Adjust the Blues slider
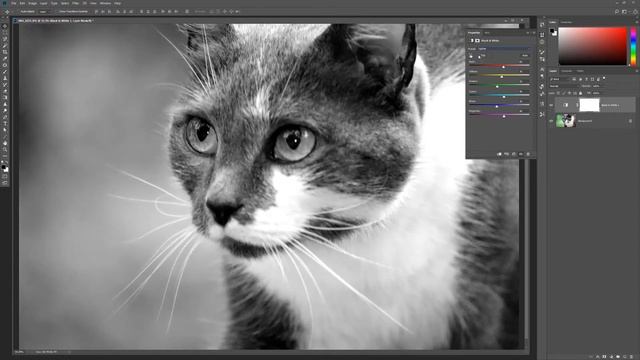The width and height of the screenshot is (640, 360). tap(497, 106)
